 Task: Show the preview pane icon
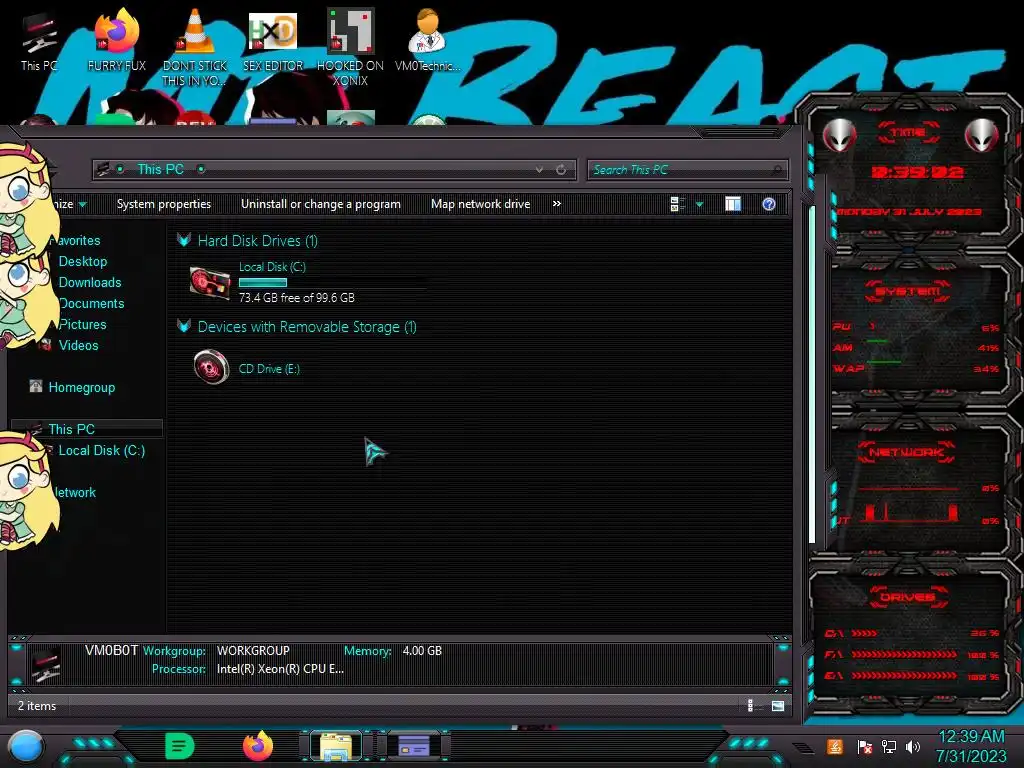[733, 204]
